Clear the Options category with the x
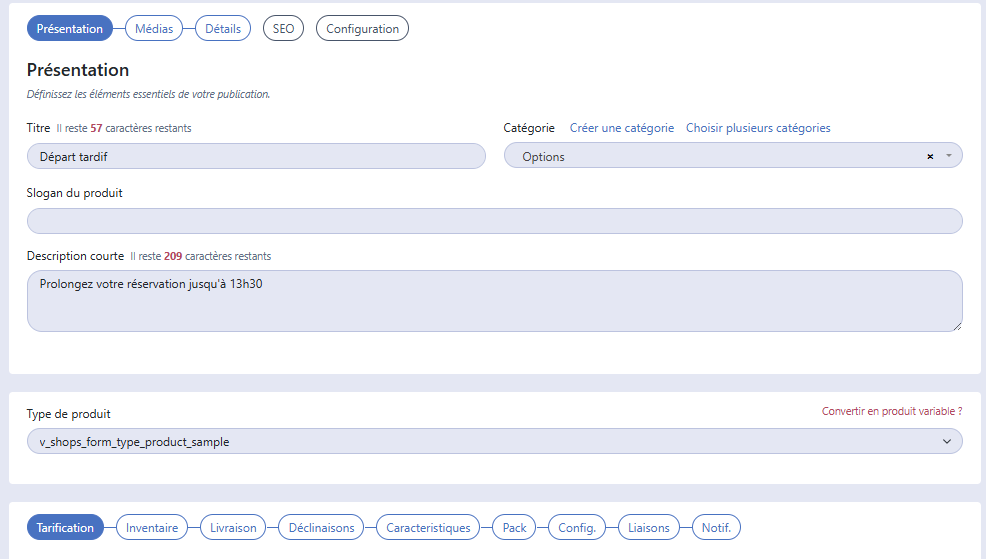 click(930, 157)
